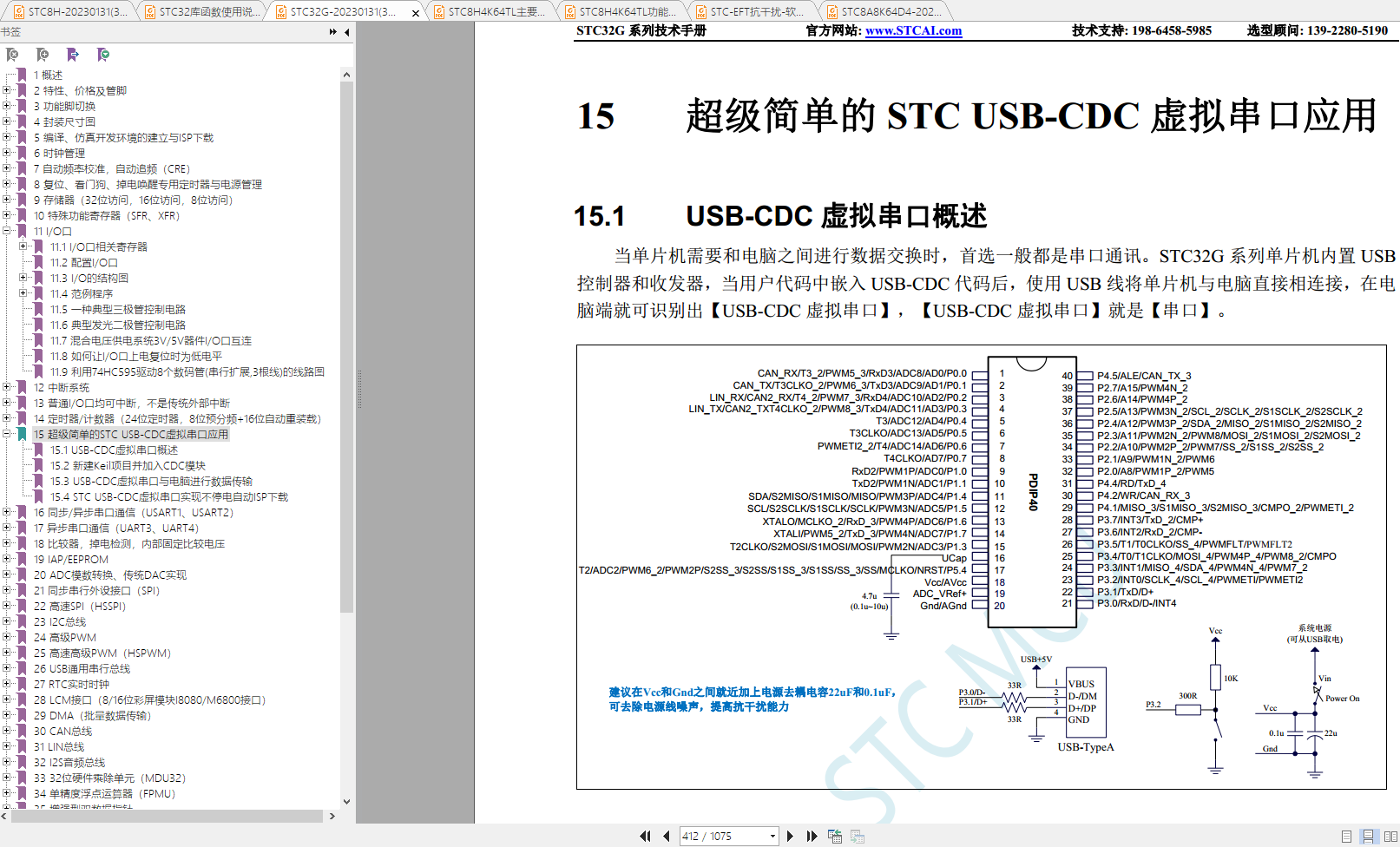The width and height of the screenshot is (1400, 847).
Task: Switch to the STC8H4K64TL主要 tab
Action: (490, 12)
